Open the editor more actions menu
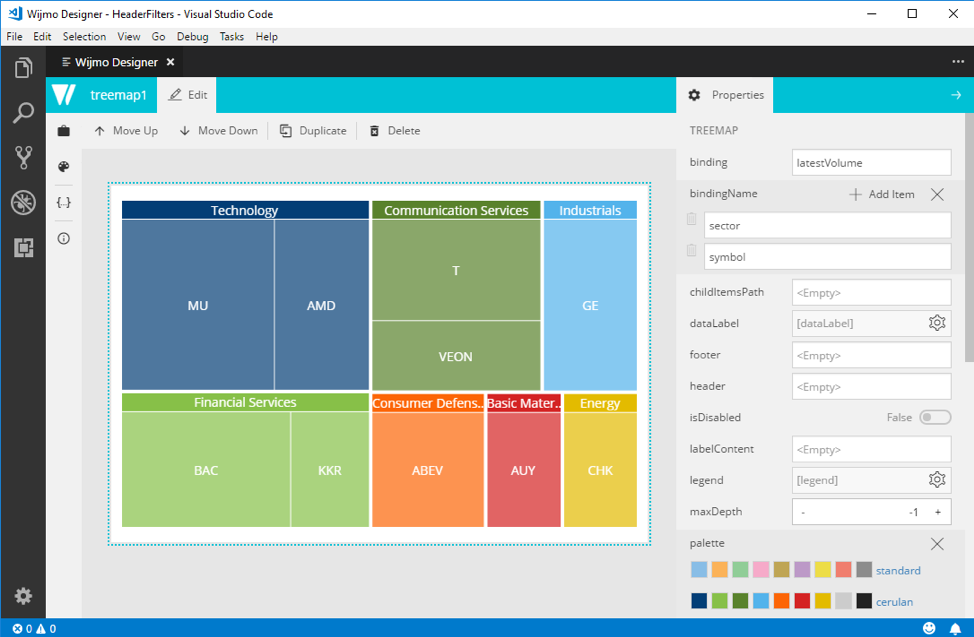The image size is (974, 637). [x=957, y=62]
